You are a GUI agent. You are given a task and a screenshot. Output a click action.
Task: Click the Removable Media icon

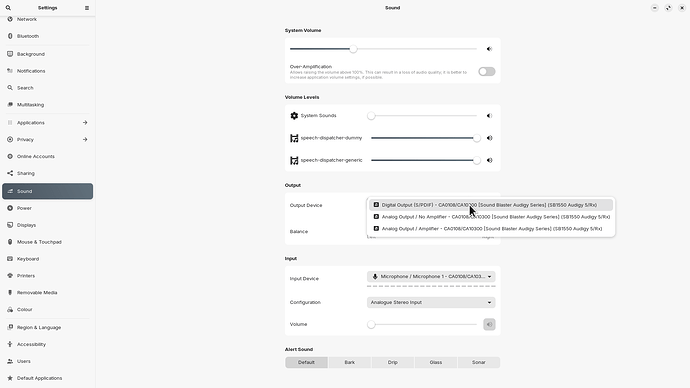pos(10,293)
